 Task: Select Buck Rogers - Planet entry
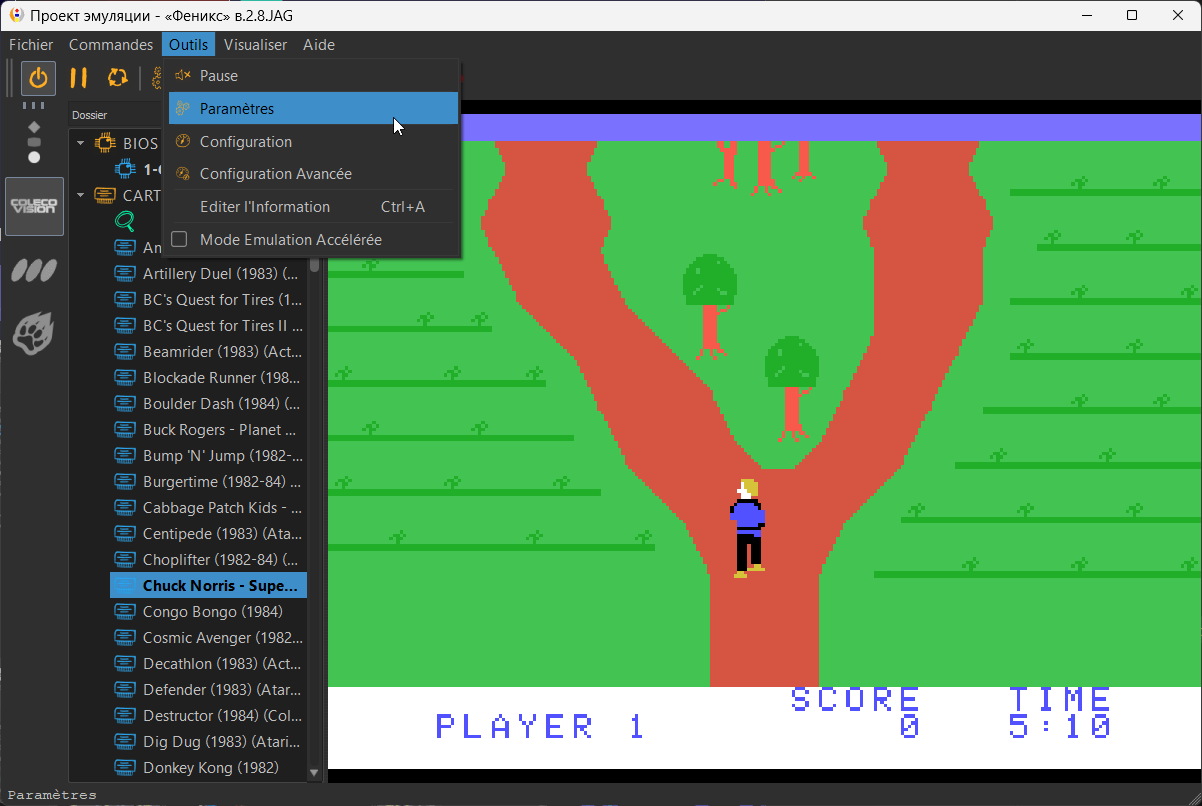point(219,429)
